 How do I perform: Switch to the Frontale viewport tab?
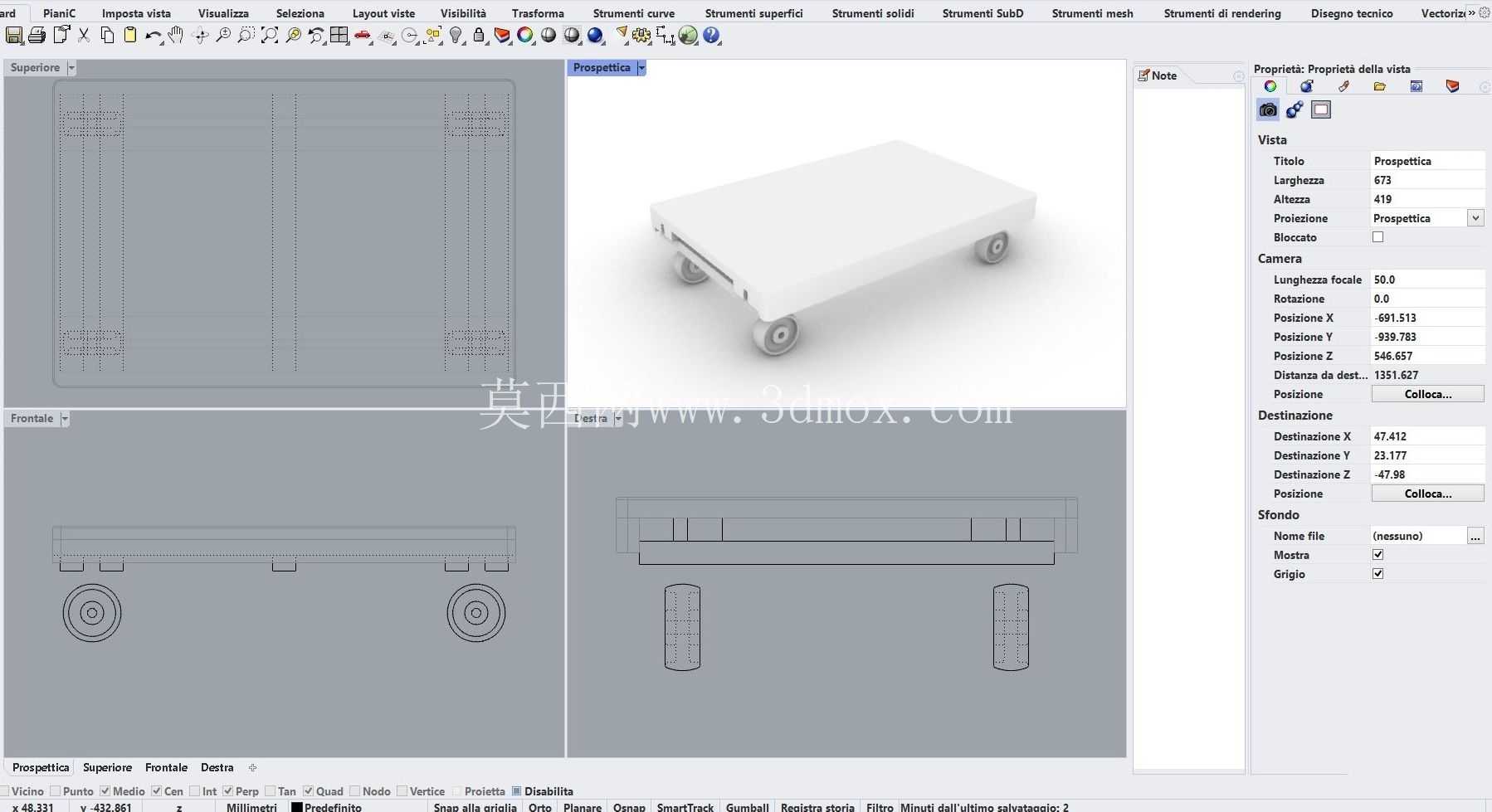(166, 767)
